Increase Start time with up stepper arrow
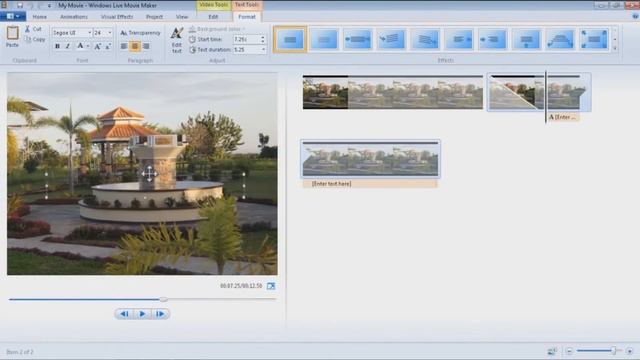The image size is (640, 360). 262,37
